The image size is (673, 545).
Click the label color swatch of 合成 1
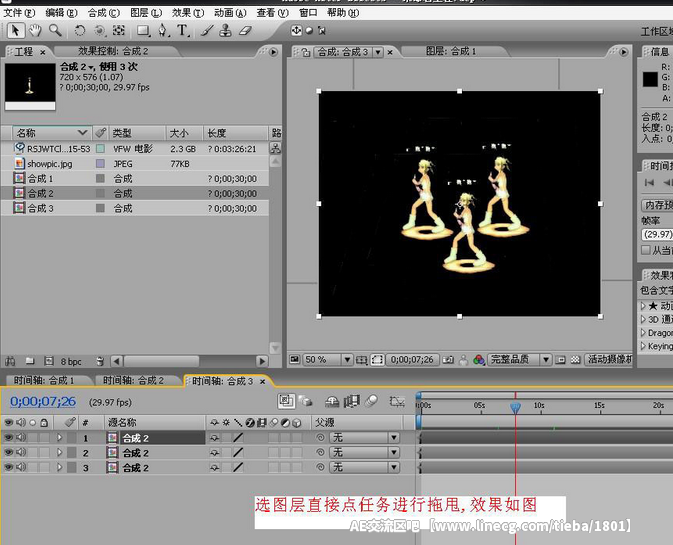tap(100, 178)
